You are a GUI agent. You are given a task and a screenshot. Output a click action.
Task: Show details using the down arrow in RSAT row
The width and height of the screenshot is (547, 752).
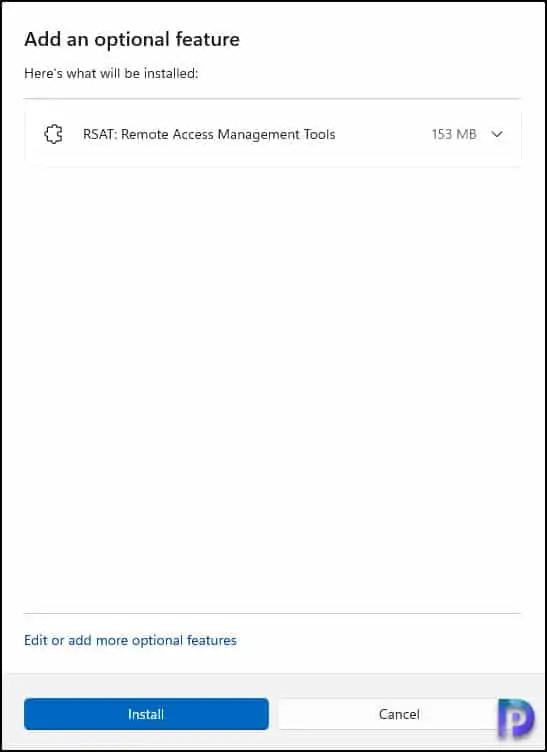point(497,134)
